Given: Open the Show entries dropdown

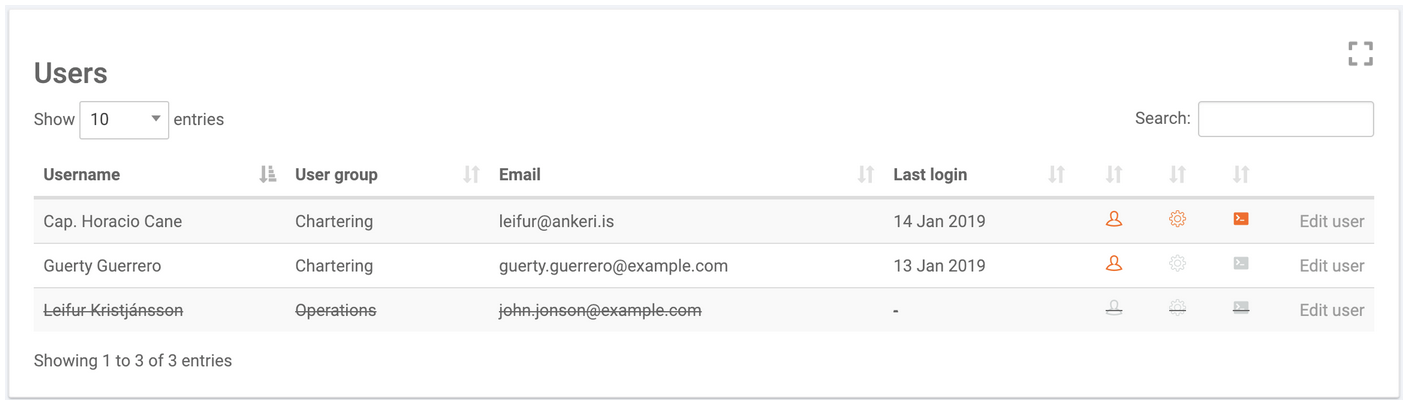Looking at the screenshot, I should click(x=124, y=119).
